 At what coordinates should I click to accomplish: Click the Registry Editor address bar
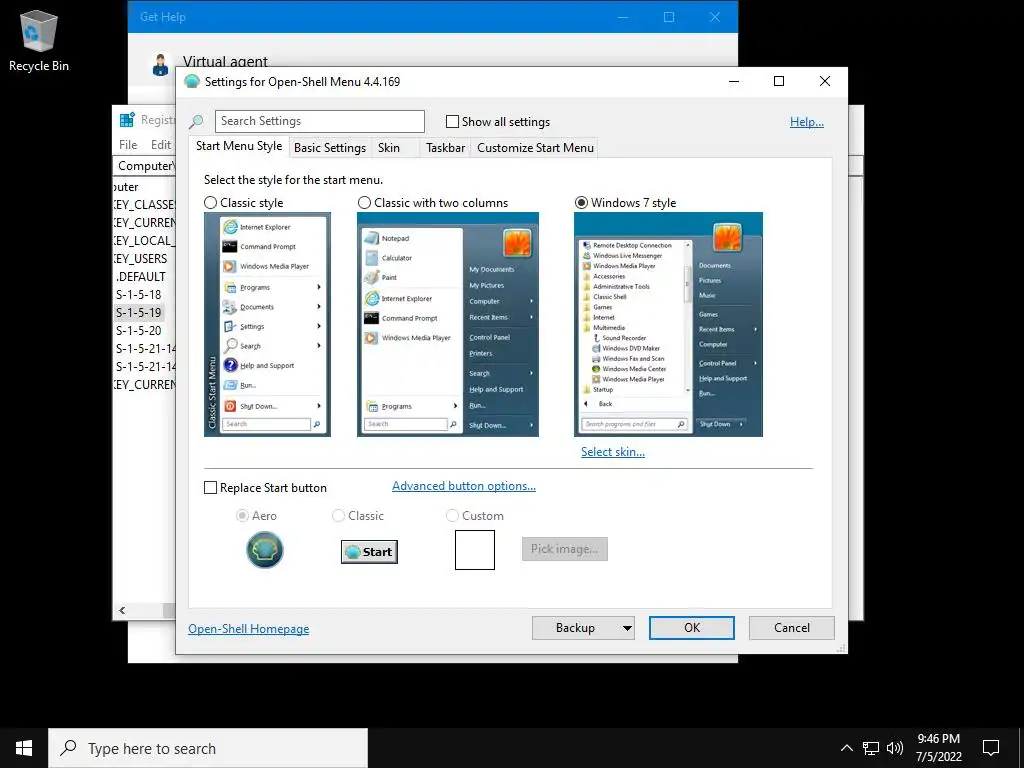coord(144,166)
